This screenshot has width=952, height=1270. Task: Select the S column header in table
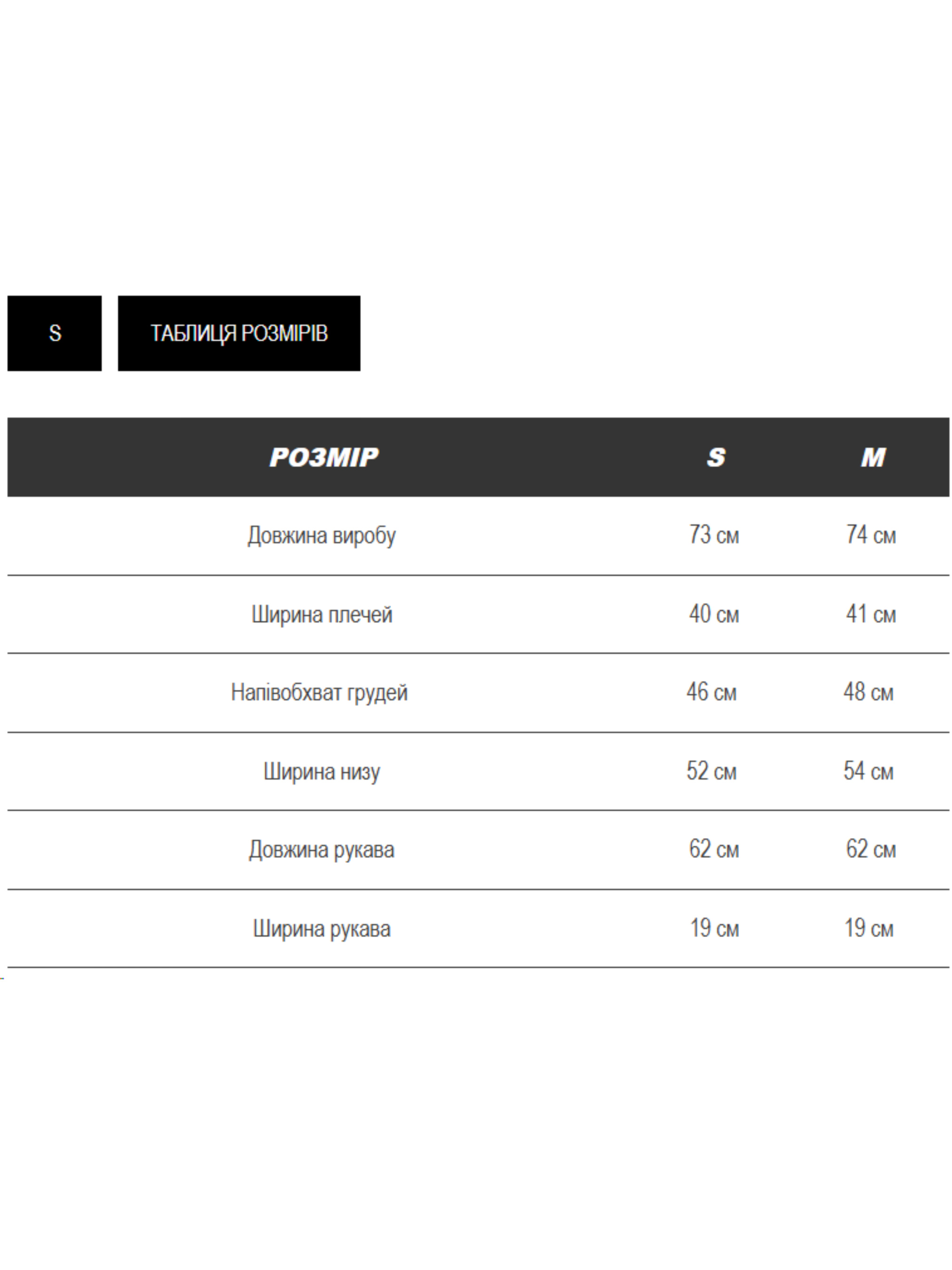(x=716, y=457)
